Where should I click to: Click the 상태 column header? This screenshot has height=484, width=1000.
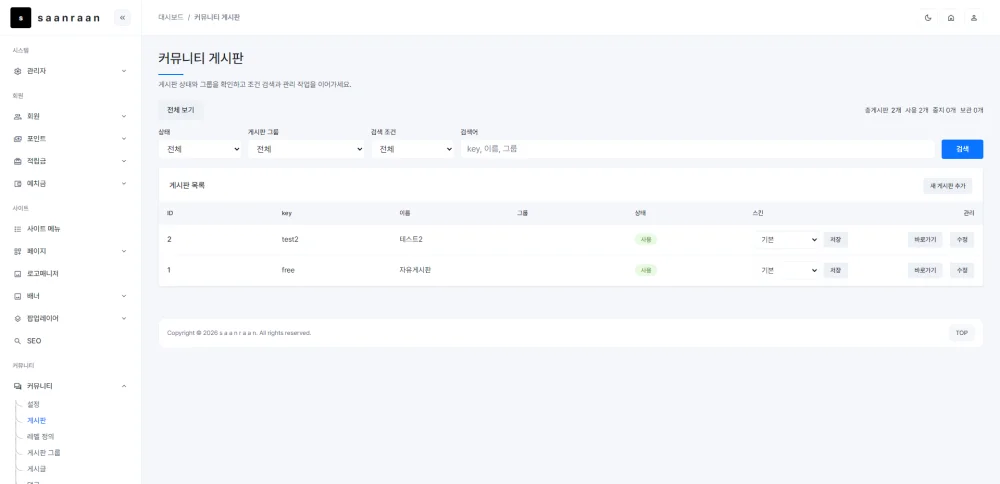(x=640, y=213)
